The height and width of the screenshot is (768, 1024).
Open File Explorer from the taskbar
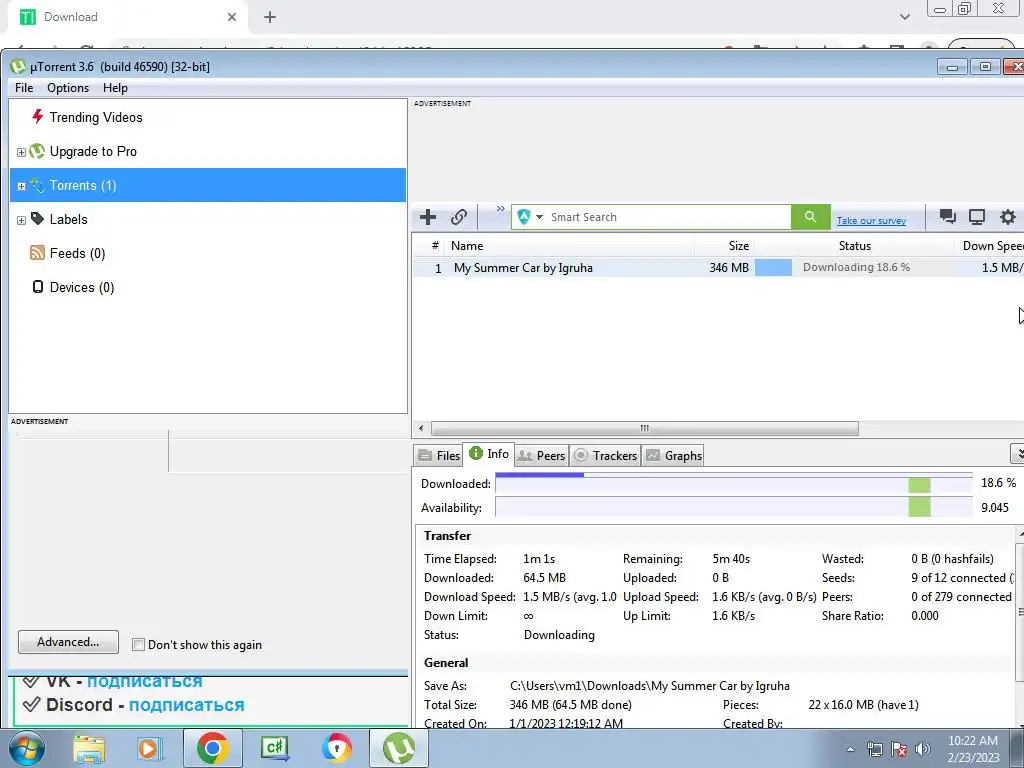click(89, 749)
